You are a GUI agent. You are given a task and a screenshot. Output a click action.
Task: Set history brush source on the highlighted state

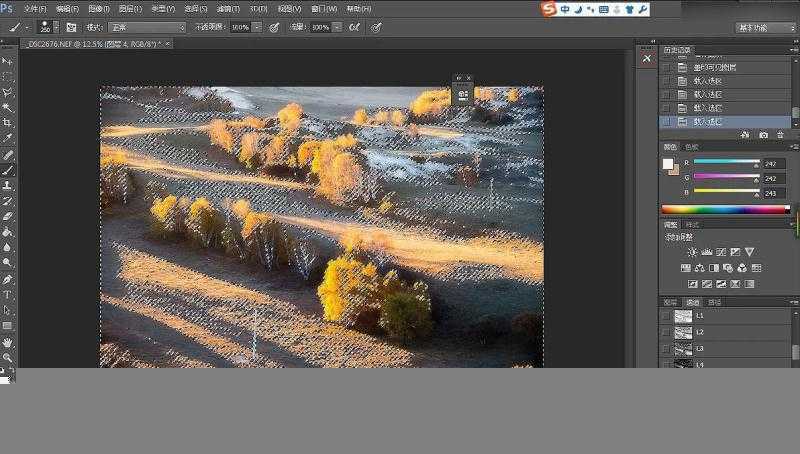666,122
